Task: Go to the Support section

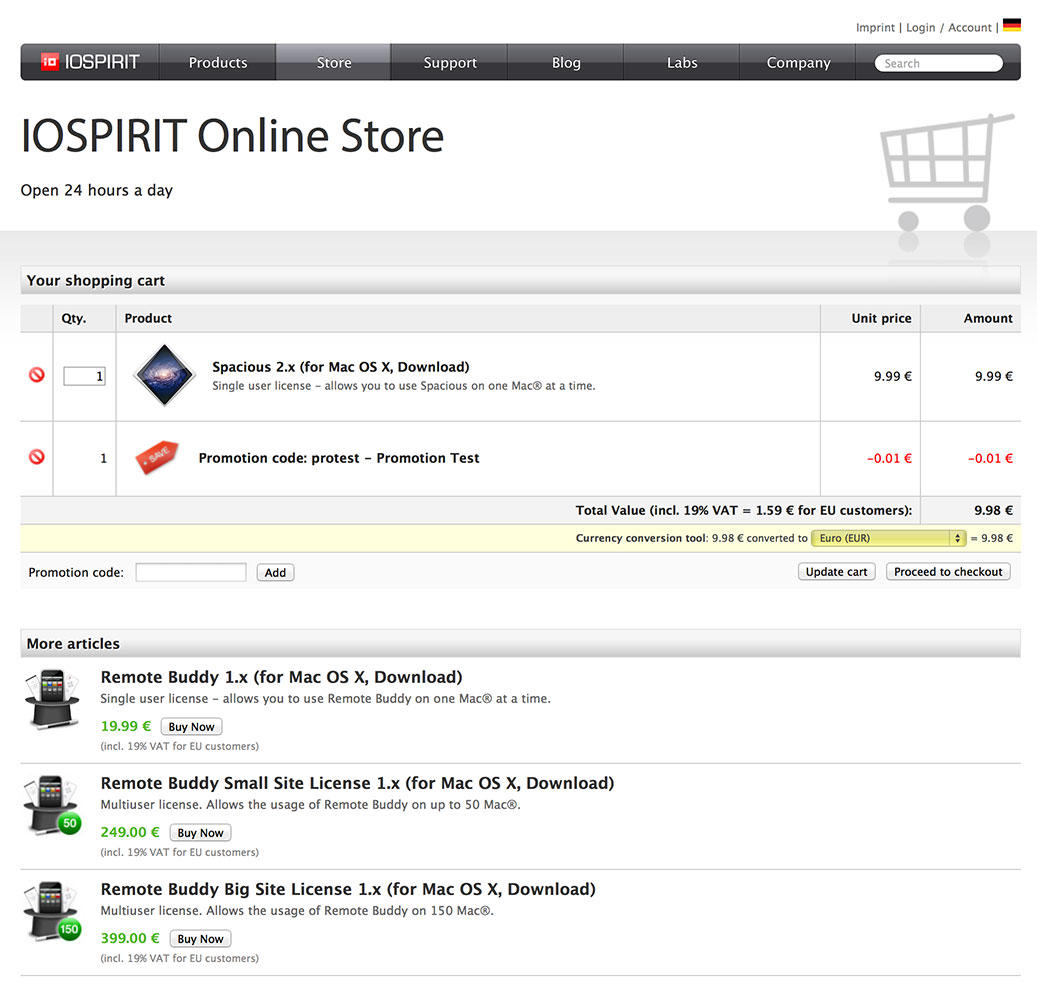Action: pos(450,62)
